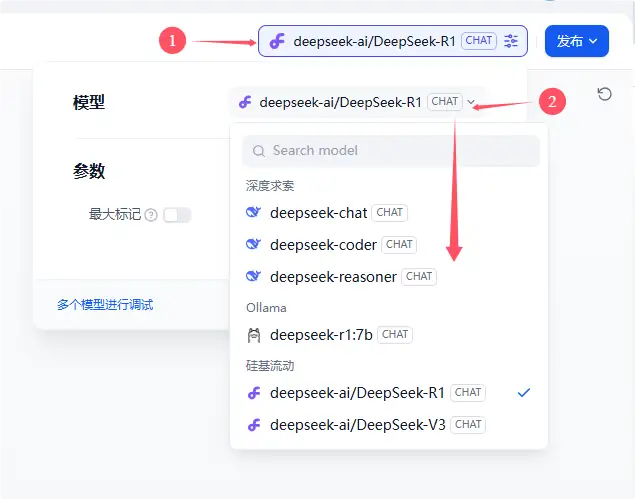This screenshot has width=635, height=499.
Task: Click the CHAT badge beside deepseek-reasoner
Action: point(419,277)
